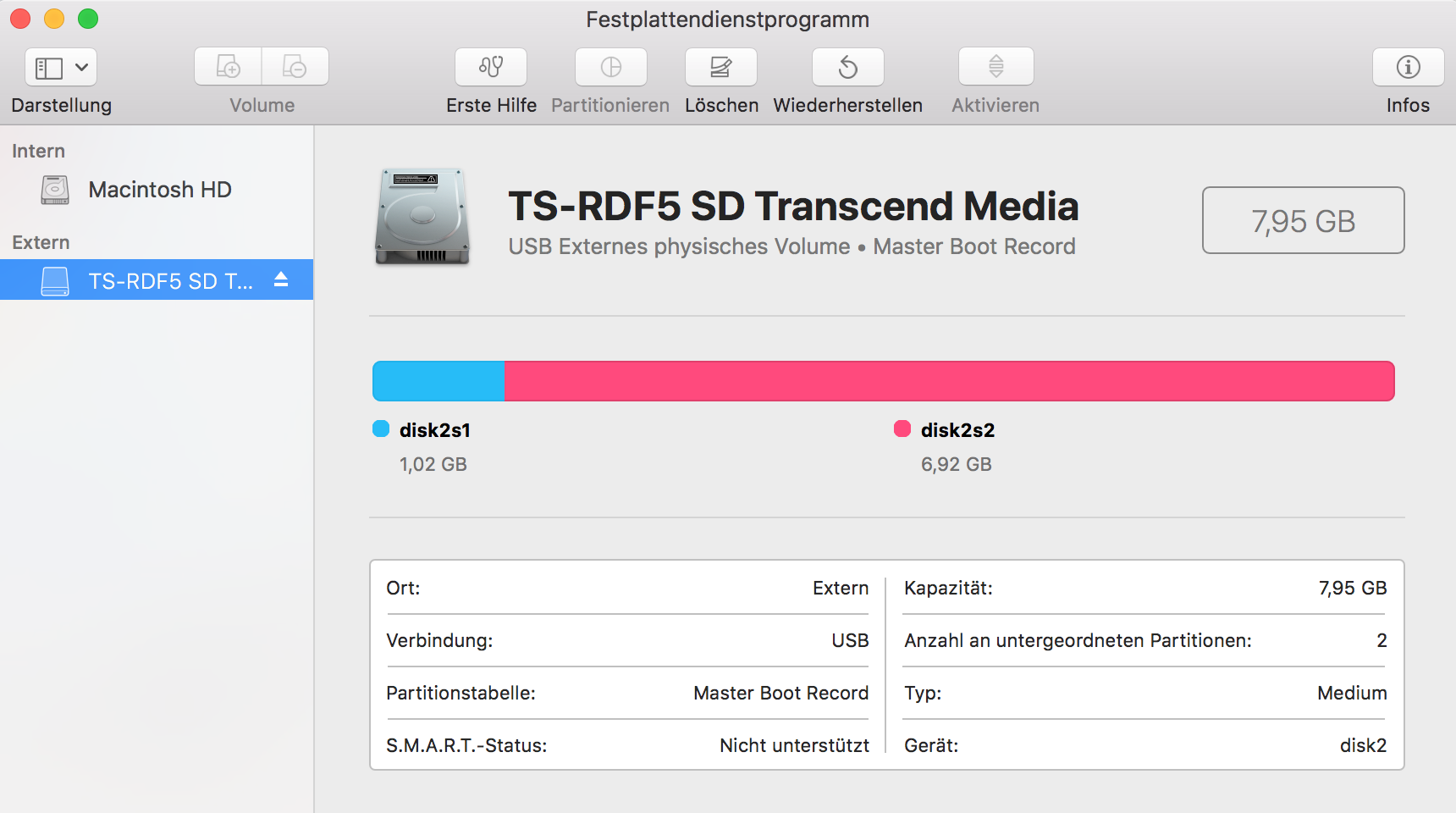Click the remove volume icon

click(x=295, y=66)
